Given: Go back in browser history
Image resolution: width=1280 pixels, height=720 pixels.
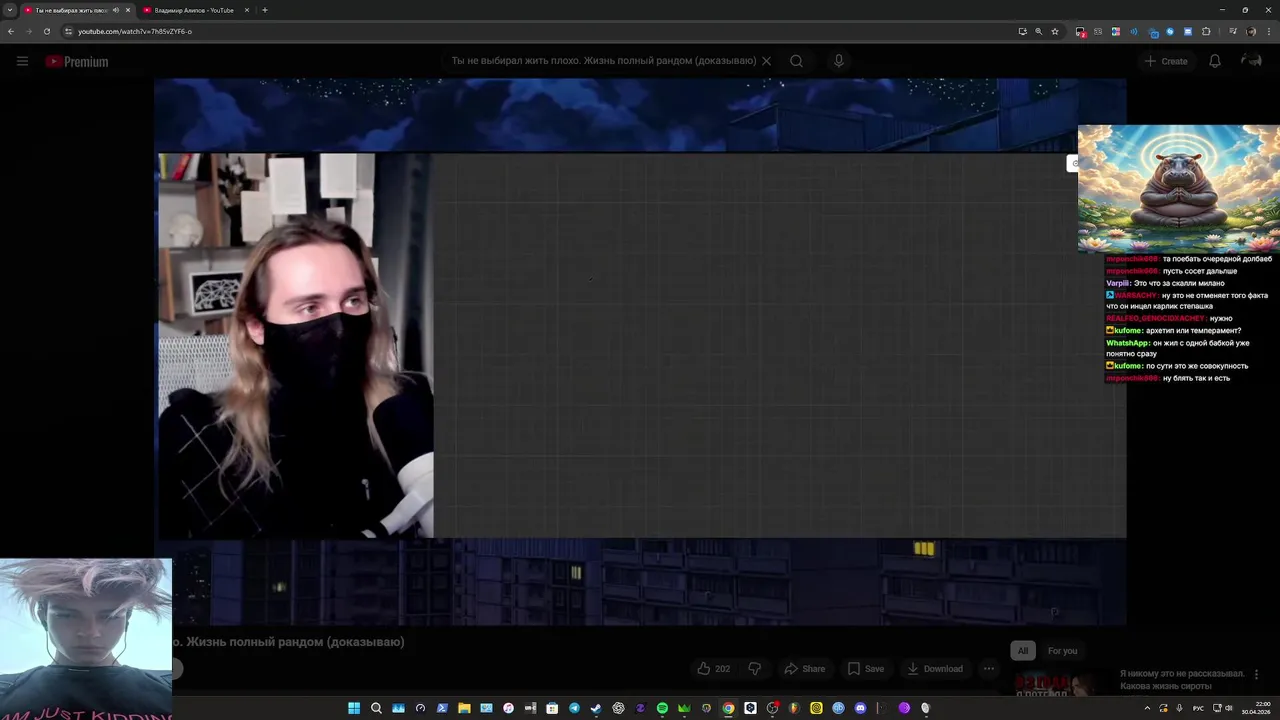Looking at the screenshot, I should point(11,31).
